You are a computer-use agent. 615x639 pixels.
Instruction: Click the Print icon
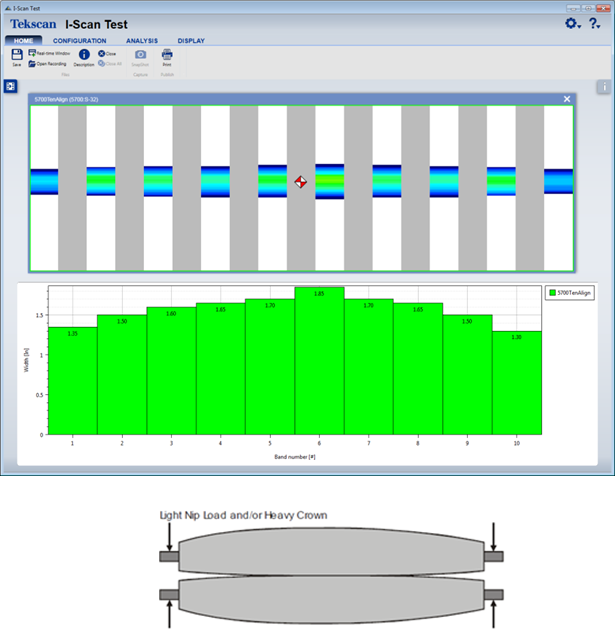167,55
